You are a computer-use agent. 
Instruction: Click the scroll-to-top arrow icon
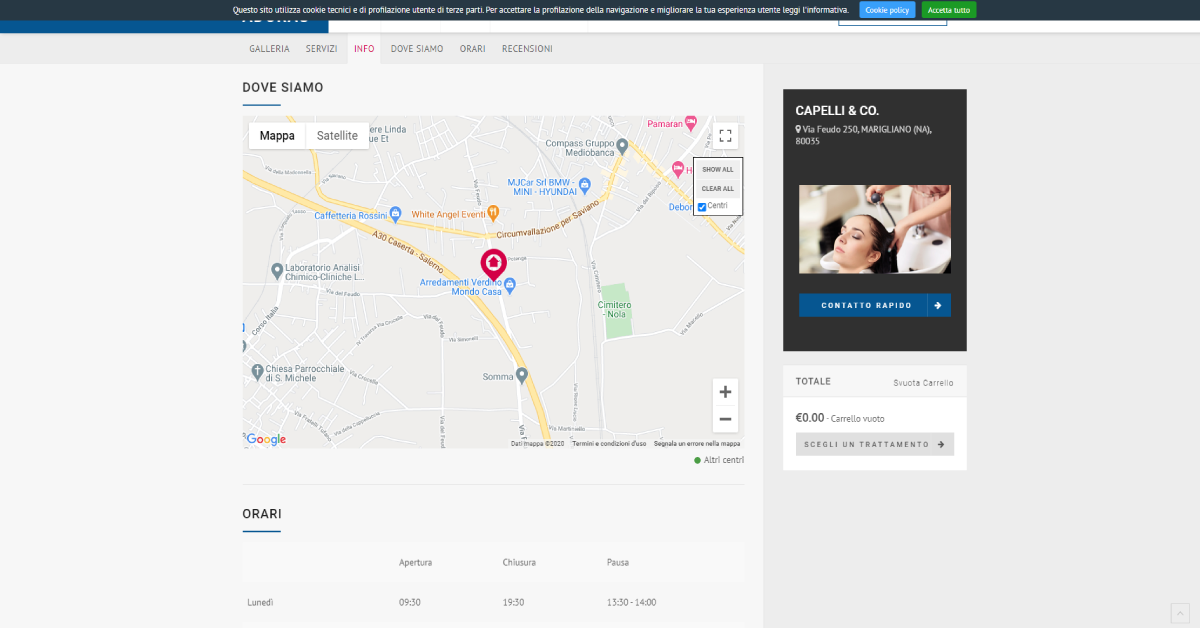coord(1179,612)
